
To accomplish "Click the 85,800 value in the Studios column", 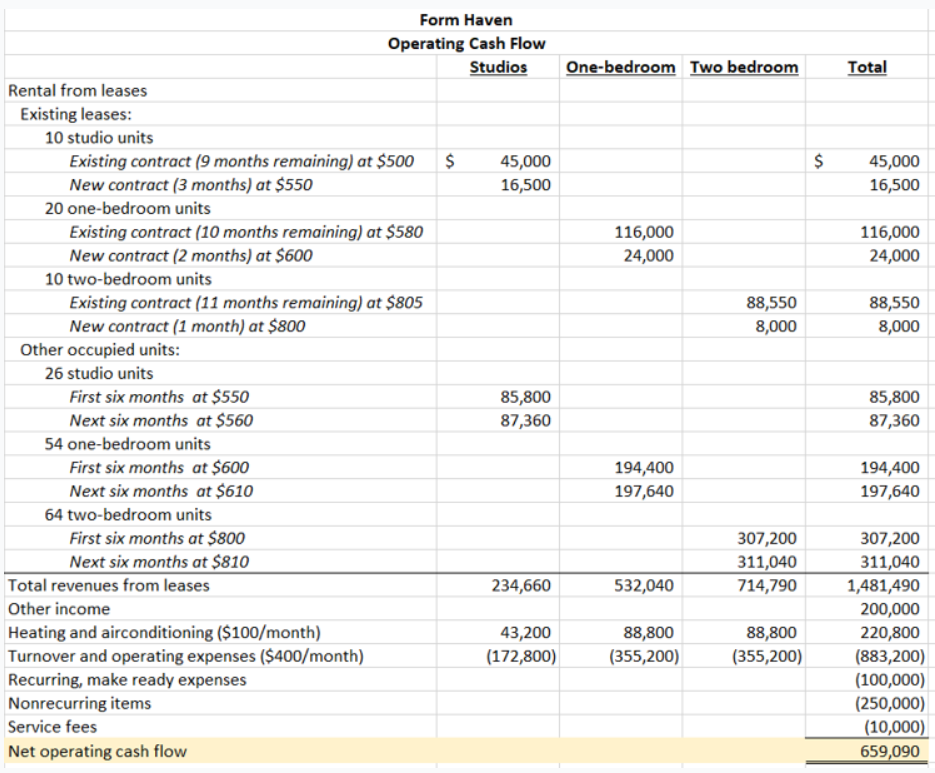I will pyautogui.click(x=525, y=397).
